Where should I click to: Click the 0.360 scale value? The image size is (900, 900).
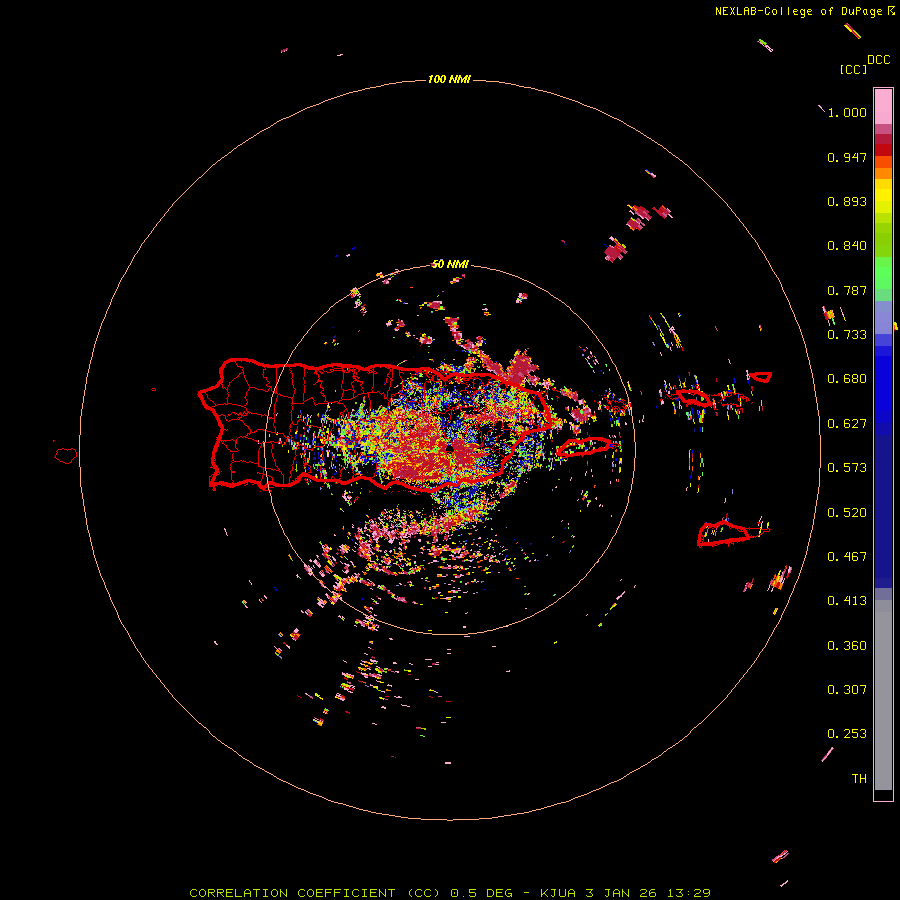tap(847, 646)
